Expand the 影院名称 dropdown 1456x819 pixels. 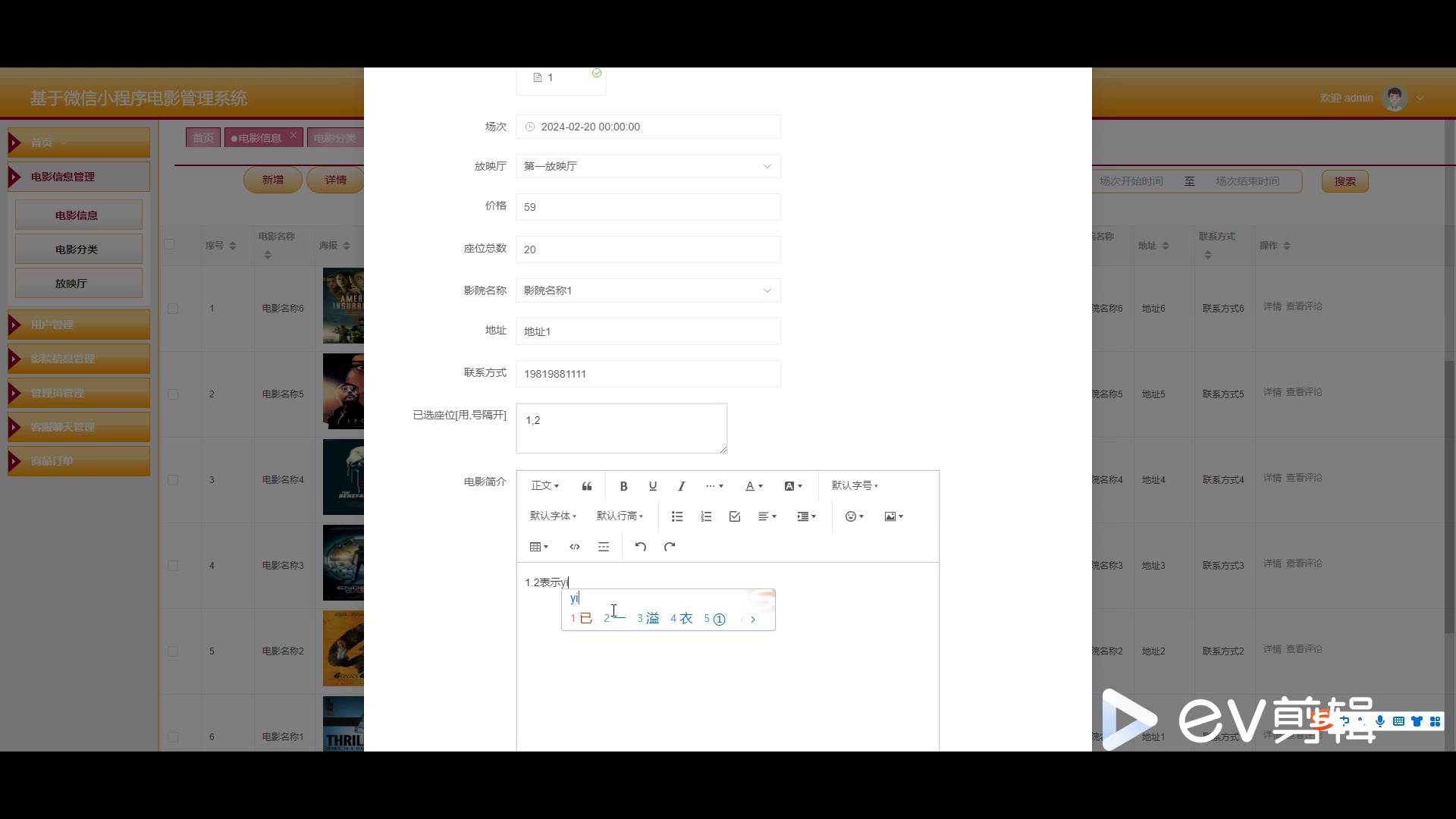(648, 290)
